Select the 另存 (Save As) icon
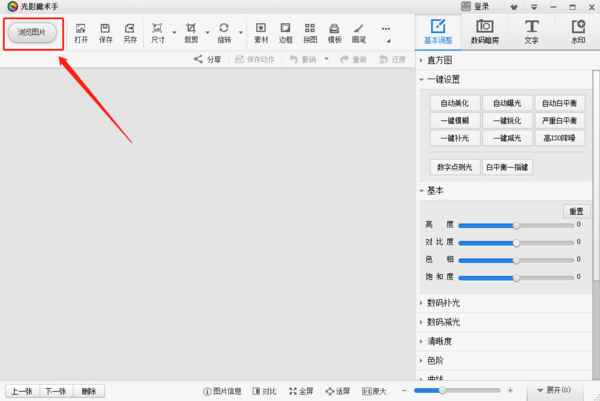 pyautogui.click(x=130, y=33)
